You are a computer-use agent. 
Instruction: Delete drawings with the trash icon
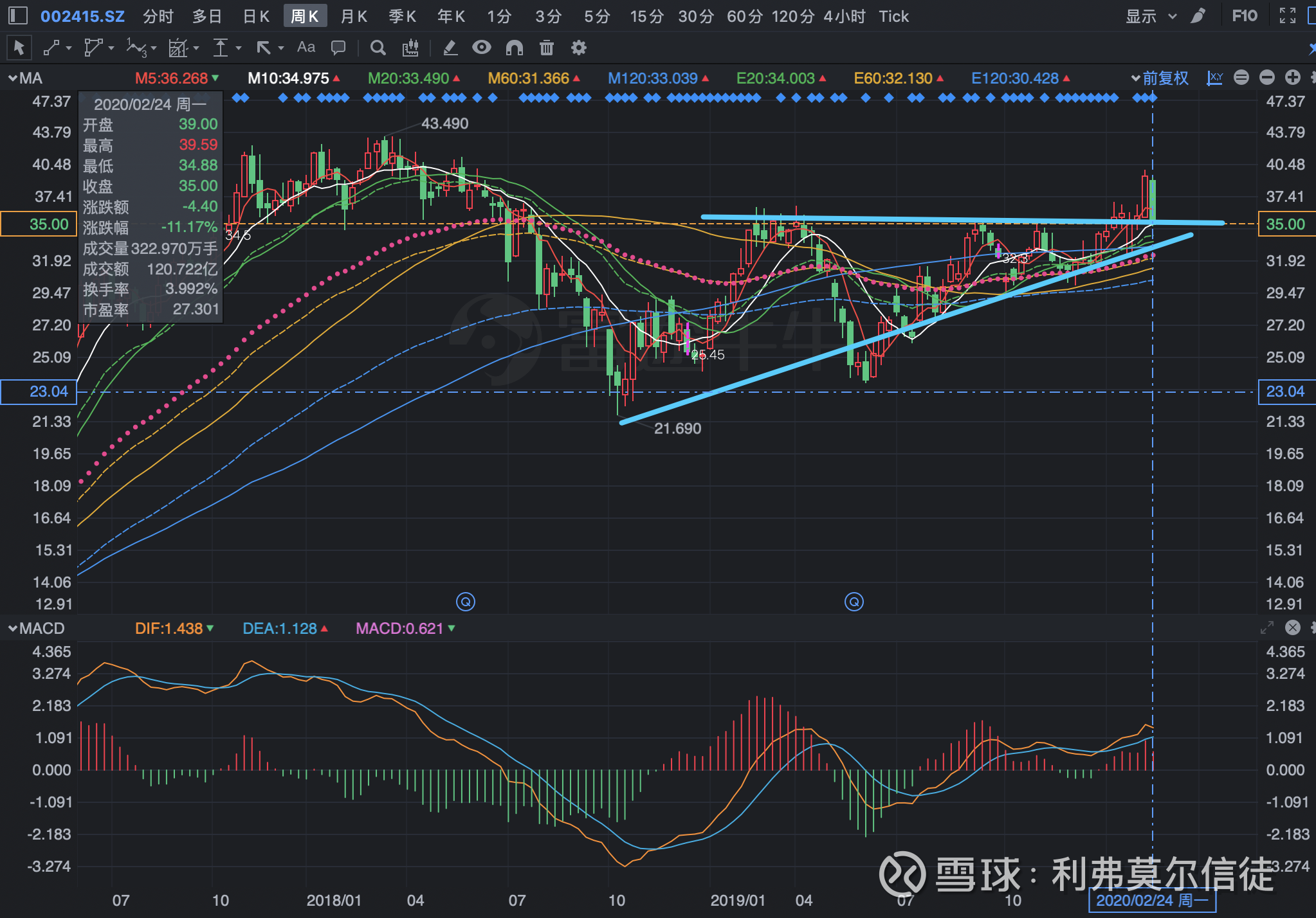(547, 48)
